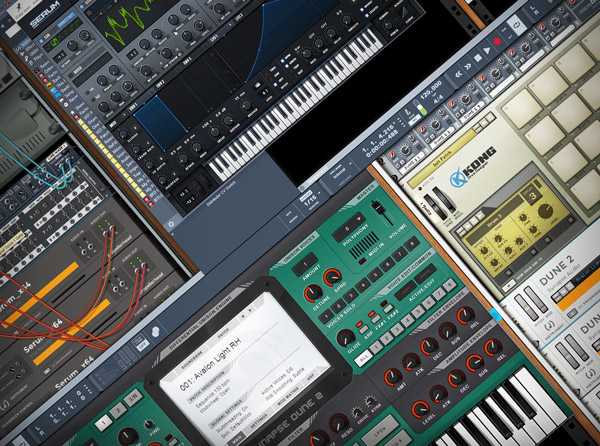Start playback with the Play button
Screen dimensions: 600x446
point(487,50)
